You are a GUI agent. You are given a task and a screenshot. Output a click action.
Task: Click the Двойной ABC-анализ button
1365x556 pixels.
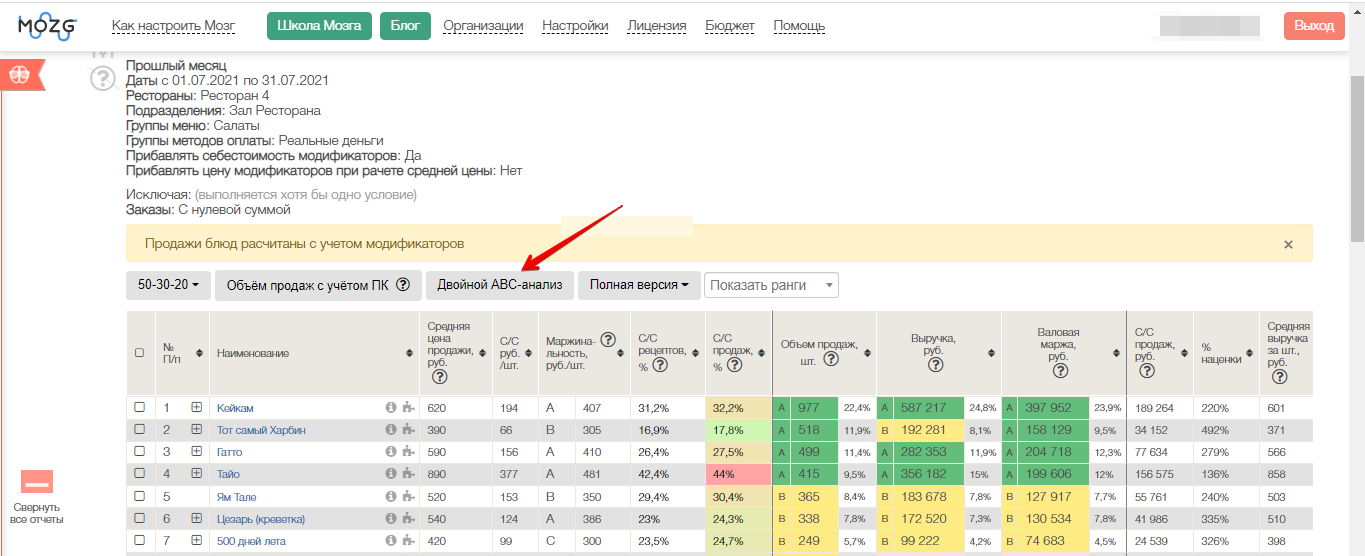click(499, 285)
